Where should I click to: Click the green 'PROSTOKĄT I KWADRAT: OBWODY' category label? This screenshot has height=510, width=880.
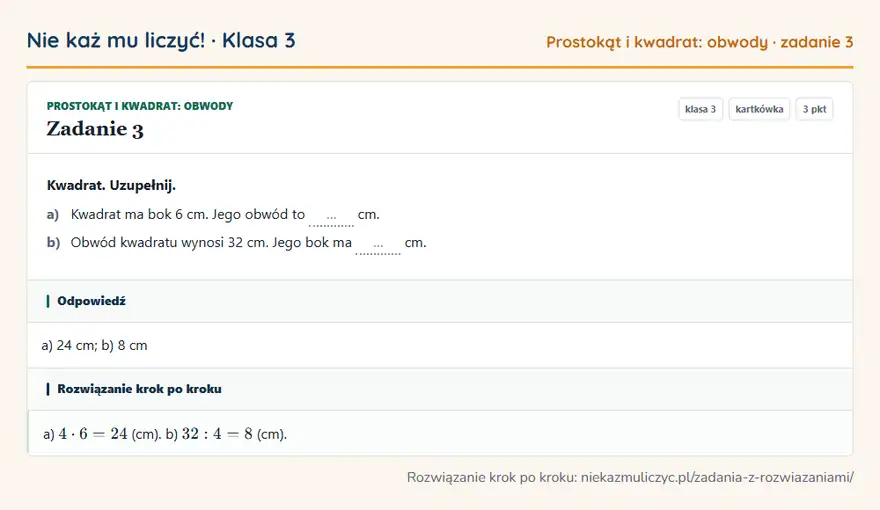tap(140, 106)
